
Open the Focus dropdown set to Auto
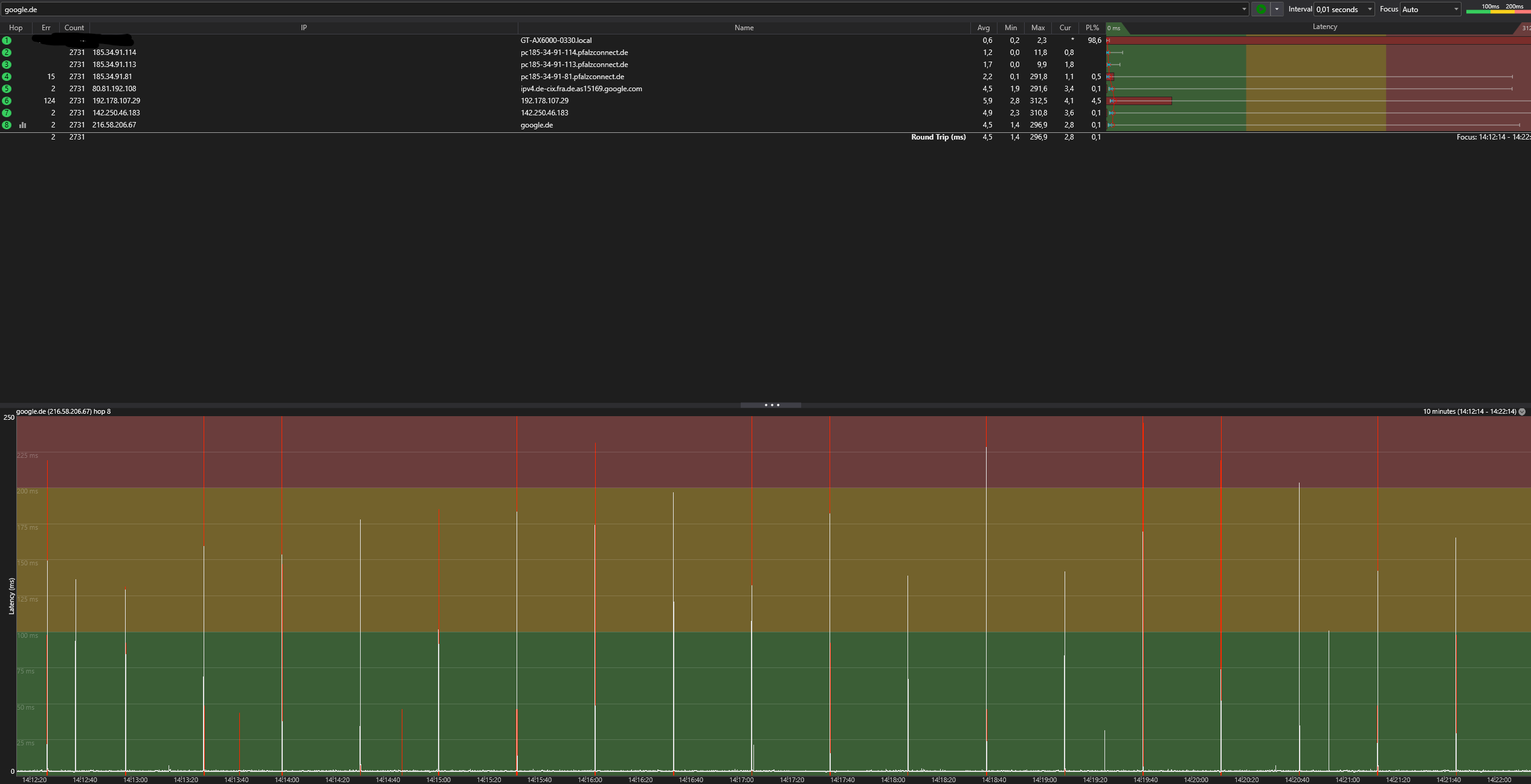tap(1430, 9)
